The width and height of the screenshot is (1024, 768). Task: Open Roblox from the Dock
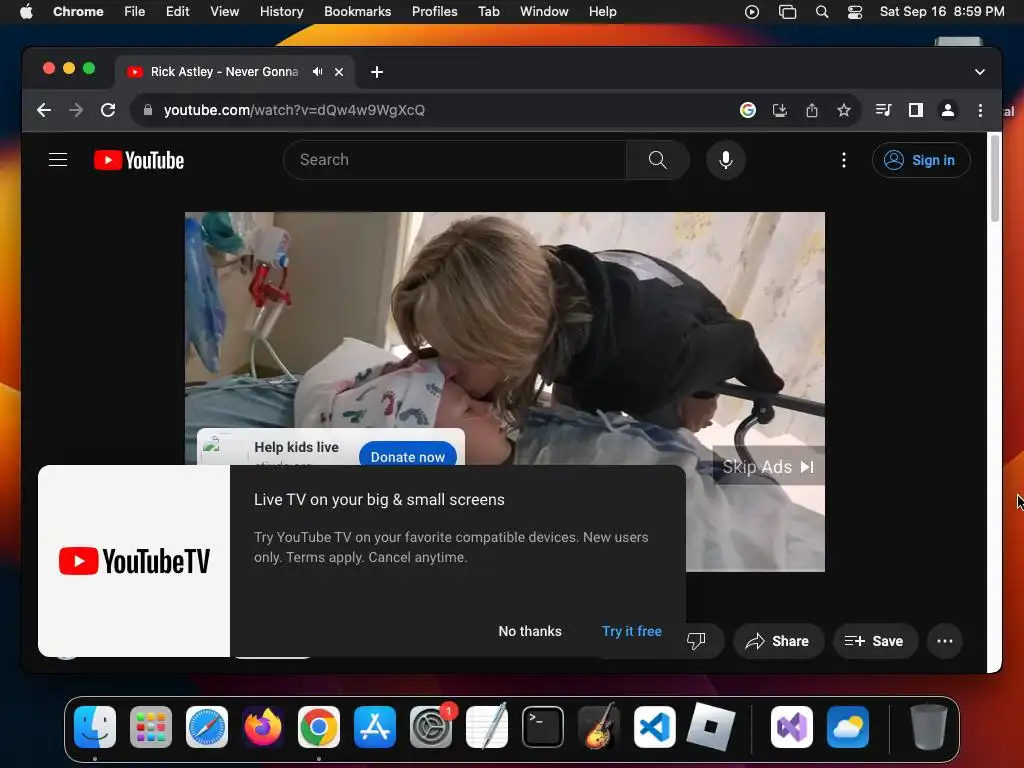click(x=711, y=727)
